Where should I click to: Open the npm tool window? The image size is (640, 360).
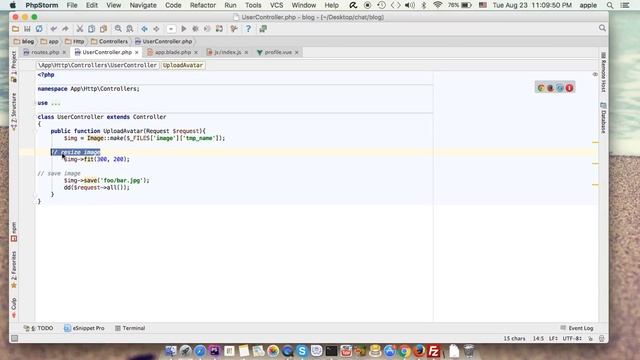coord(14,232)
